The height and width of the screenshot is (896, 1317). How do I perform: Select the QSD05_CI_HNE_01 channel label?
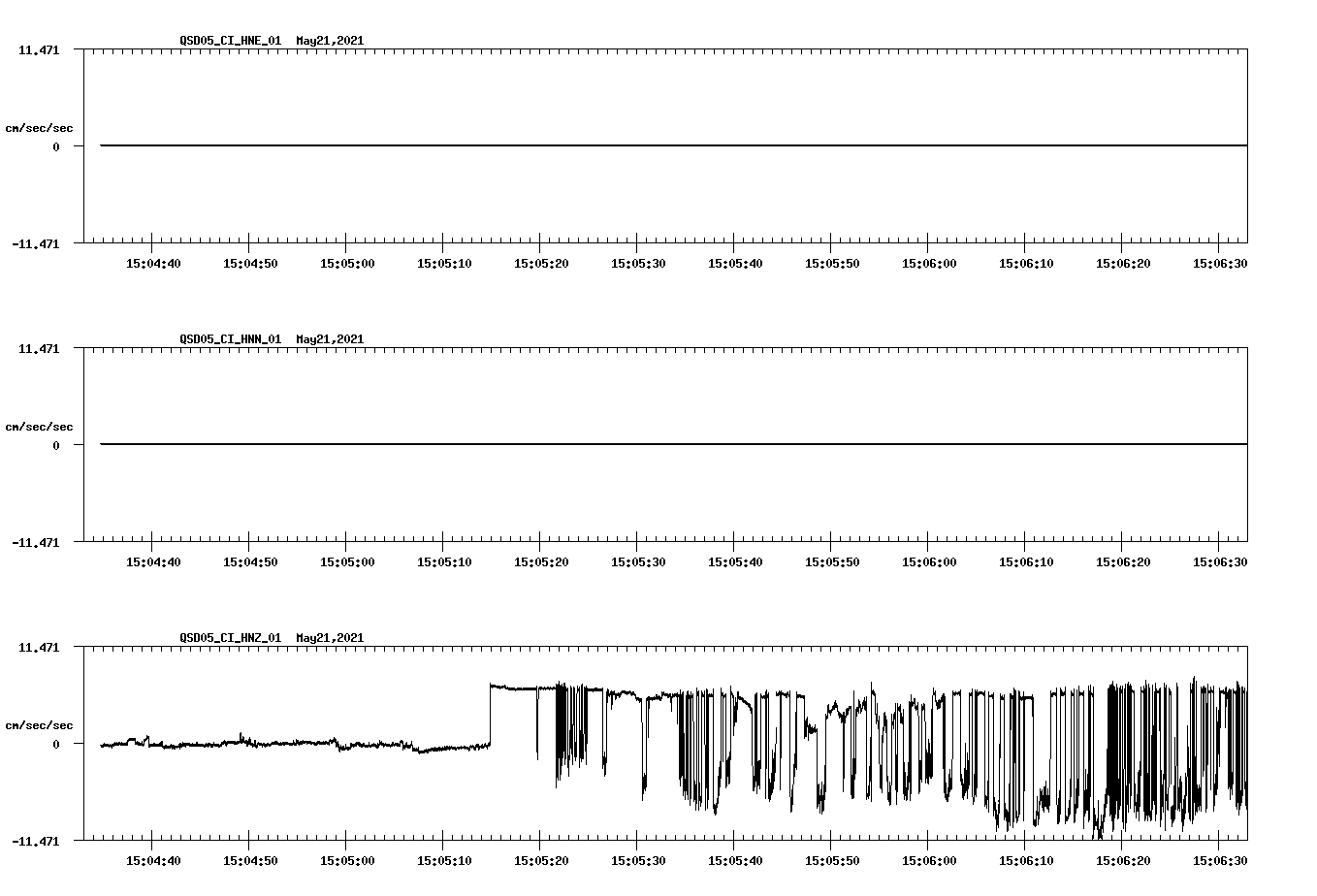[230, 42]
